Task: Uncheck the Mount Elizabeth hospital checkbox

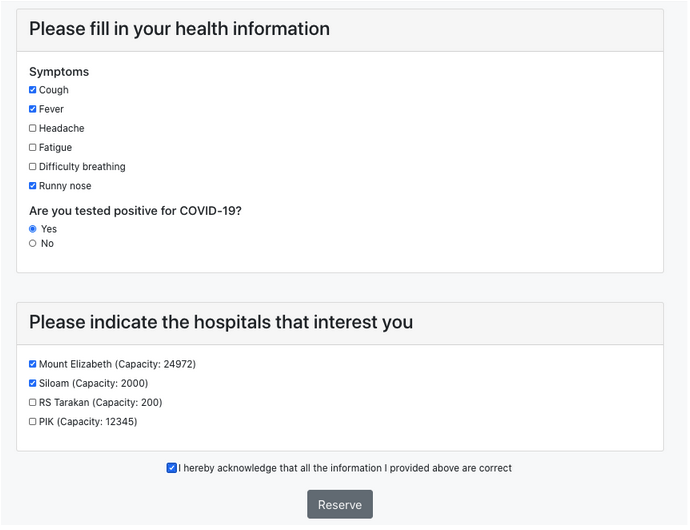Action: tap(33, 364)
